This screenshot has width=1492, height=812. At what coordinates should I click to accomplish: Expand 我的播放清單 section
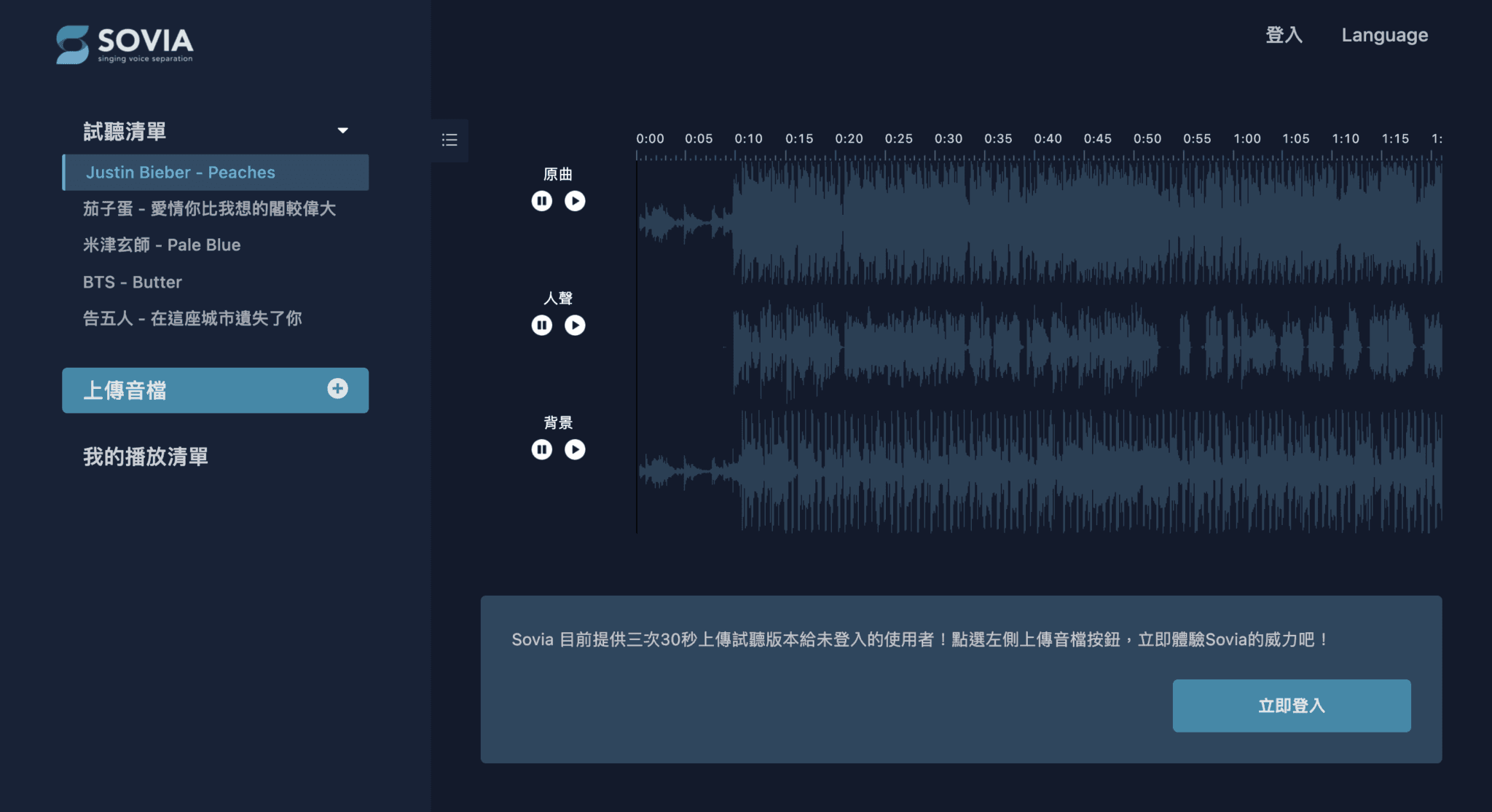[146, 457]
